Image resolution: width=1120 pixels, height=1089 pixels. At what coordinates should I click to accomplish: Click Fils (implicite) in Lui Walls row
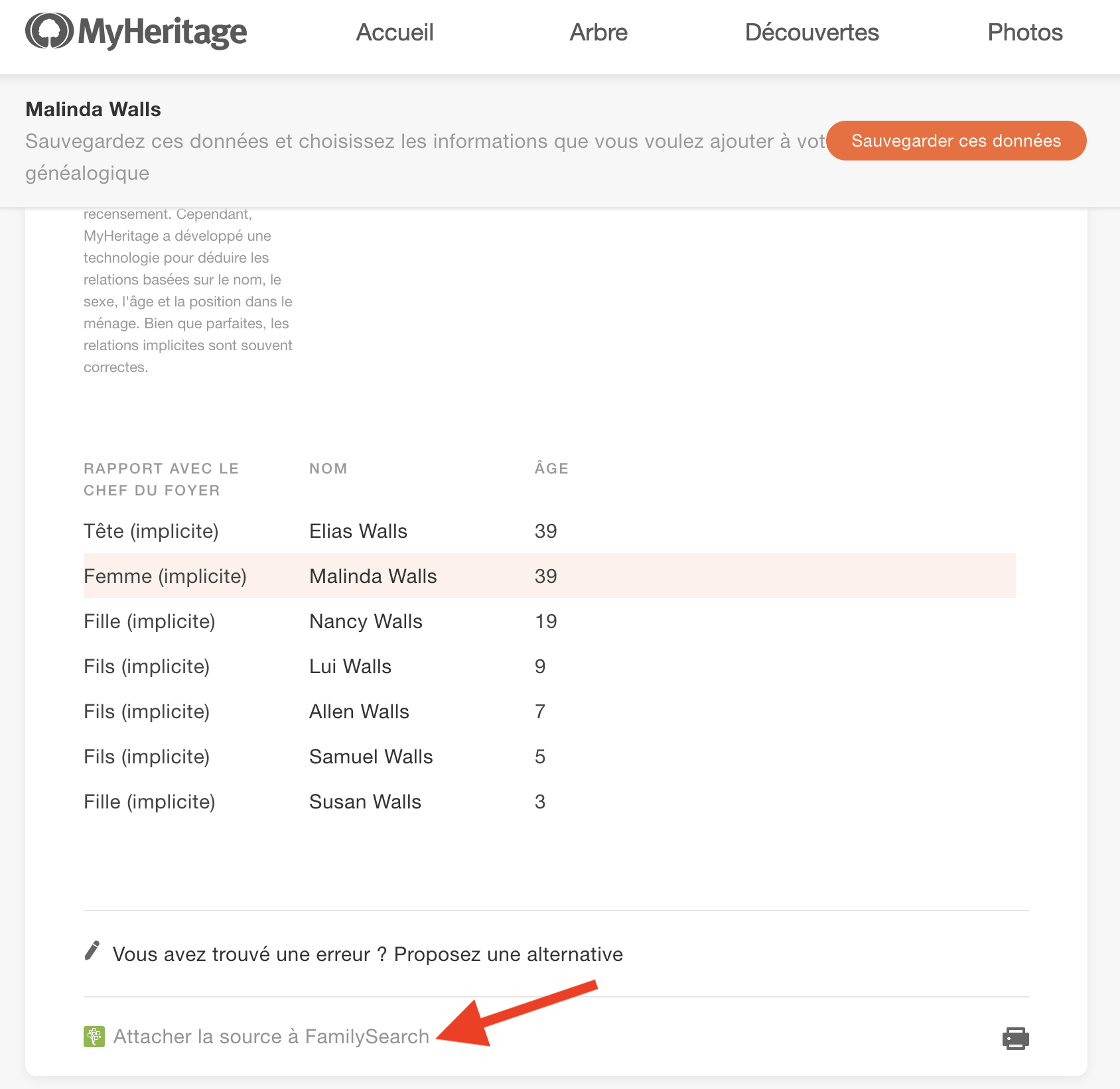pos(147,667)
